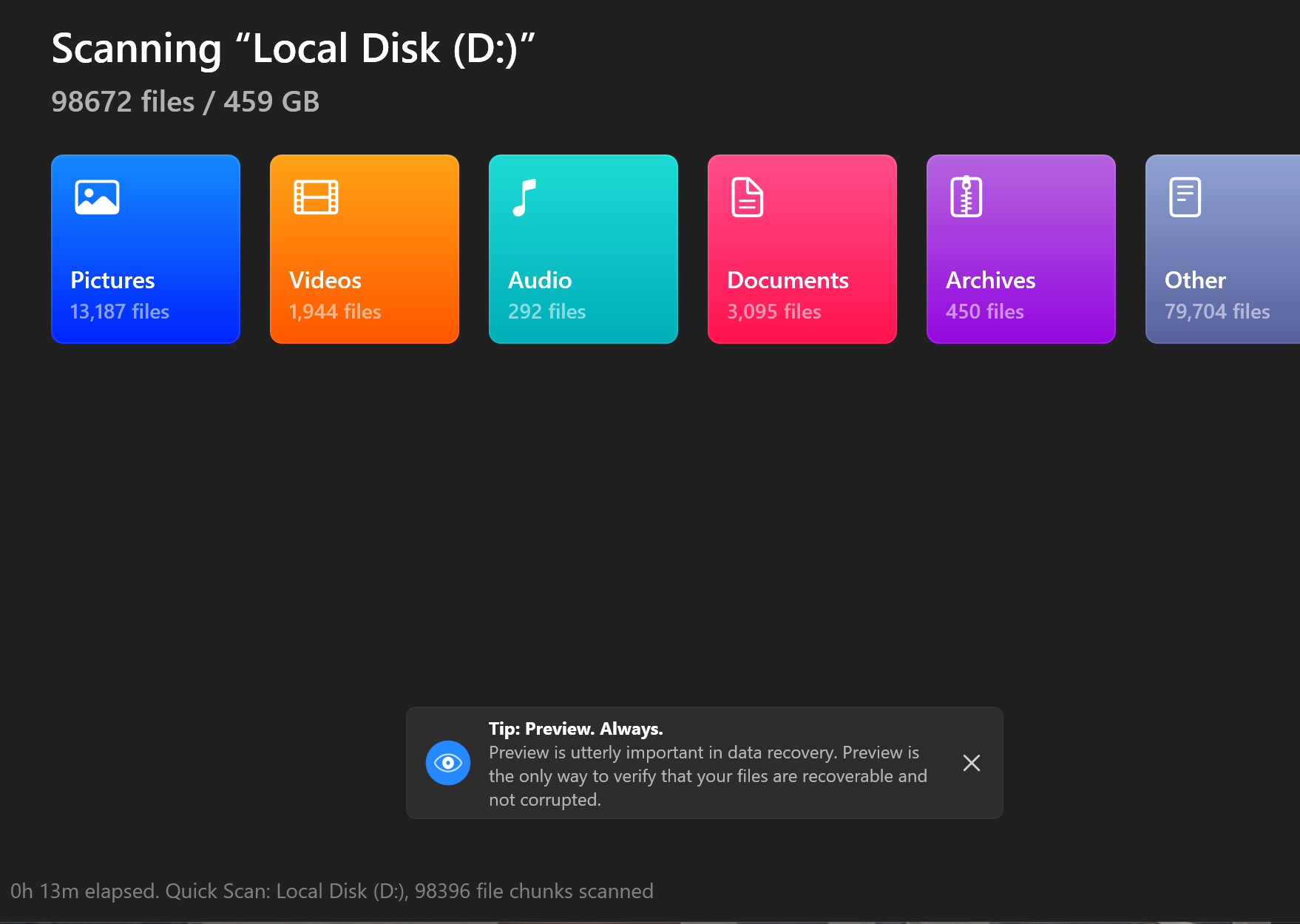Open the Videos category card
1300x924 pixels.
[365, 249]
